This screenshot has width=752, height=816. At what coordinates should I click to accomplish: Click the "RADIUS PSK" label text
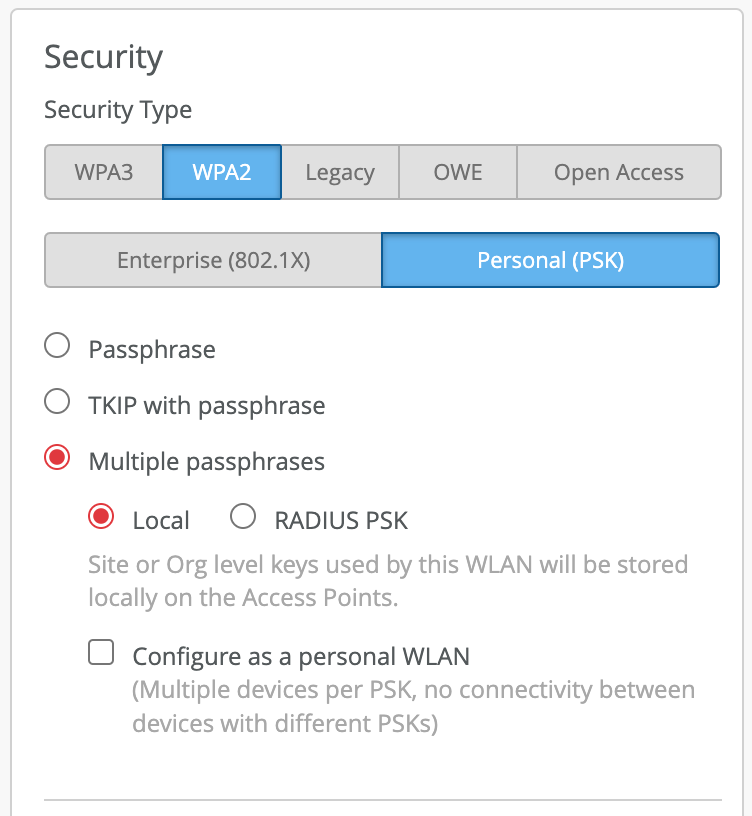coord(341,520)
